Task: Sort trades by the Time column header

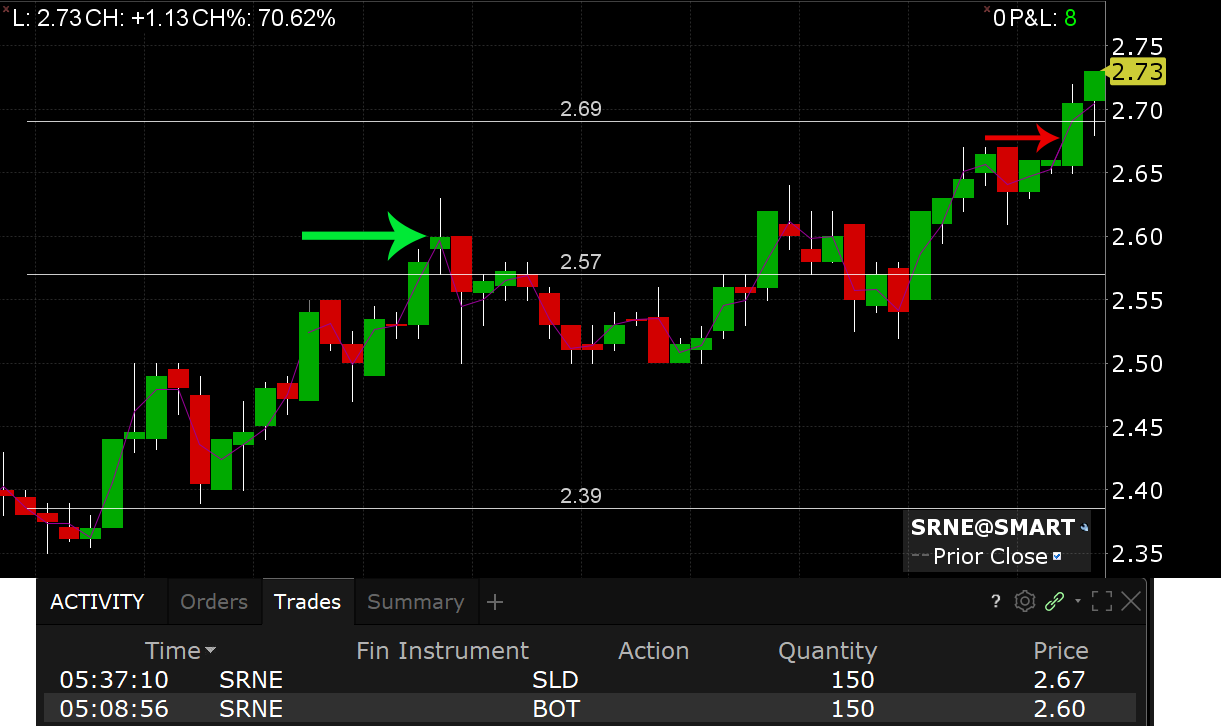Action: tap(180, 651)
